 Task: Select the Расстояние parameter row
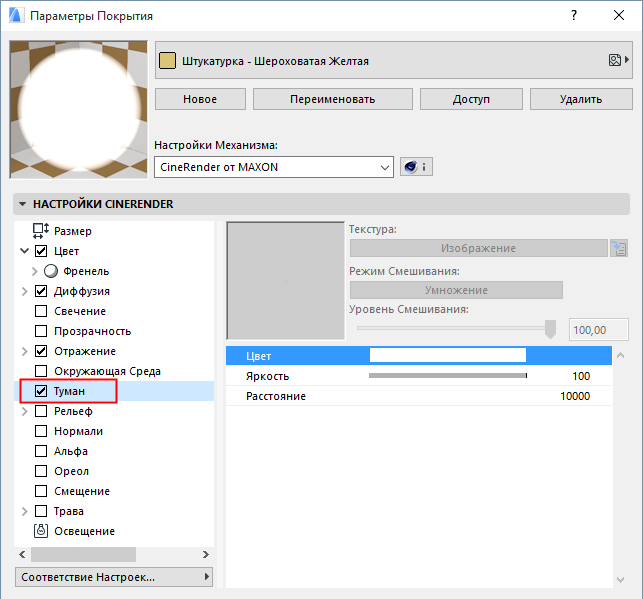(419, 396)
